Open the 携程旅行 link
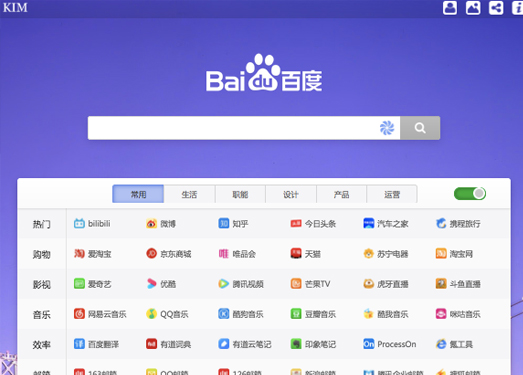 pyautogui.click(x=458, y=223)
